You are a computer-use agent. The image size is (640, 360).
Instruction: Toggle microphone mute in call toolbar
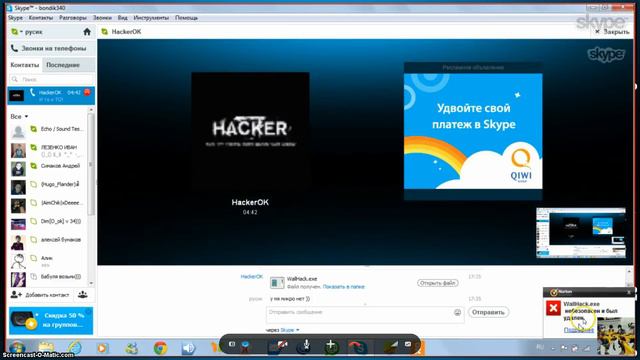(x=307, y=345)
